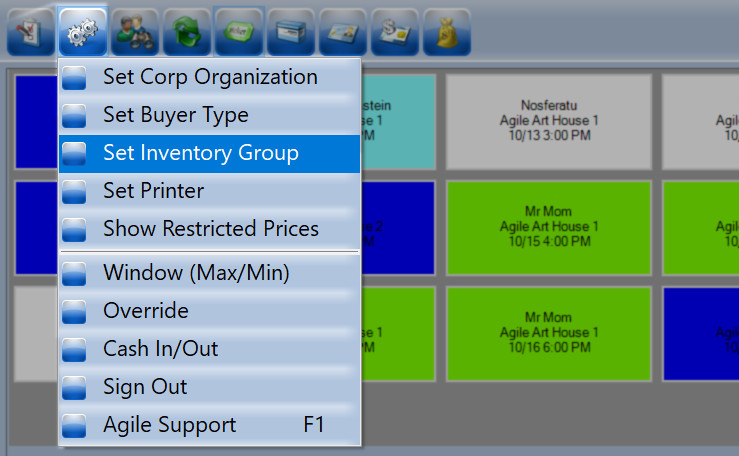Select the highlighted Set Inventory Group entry
This screenshot has width=739, height=456.
tap(209, 154)
